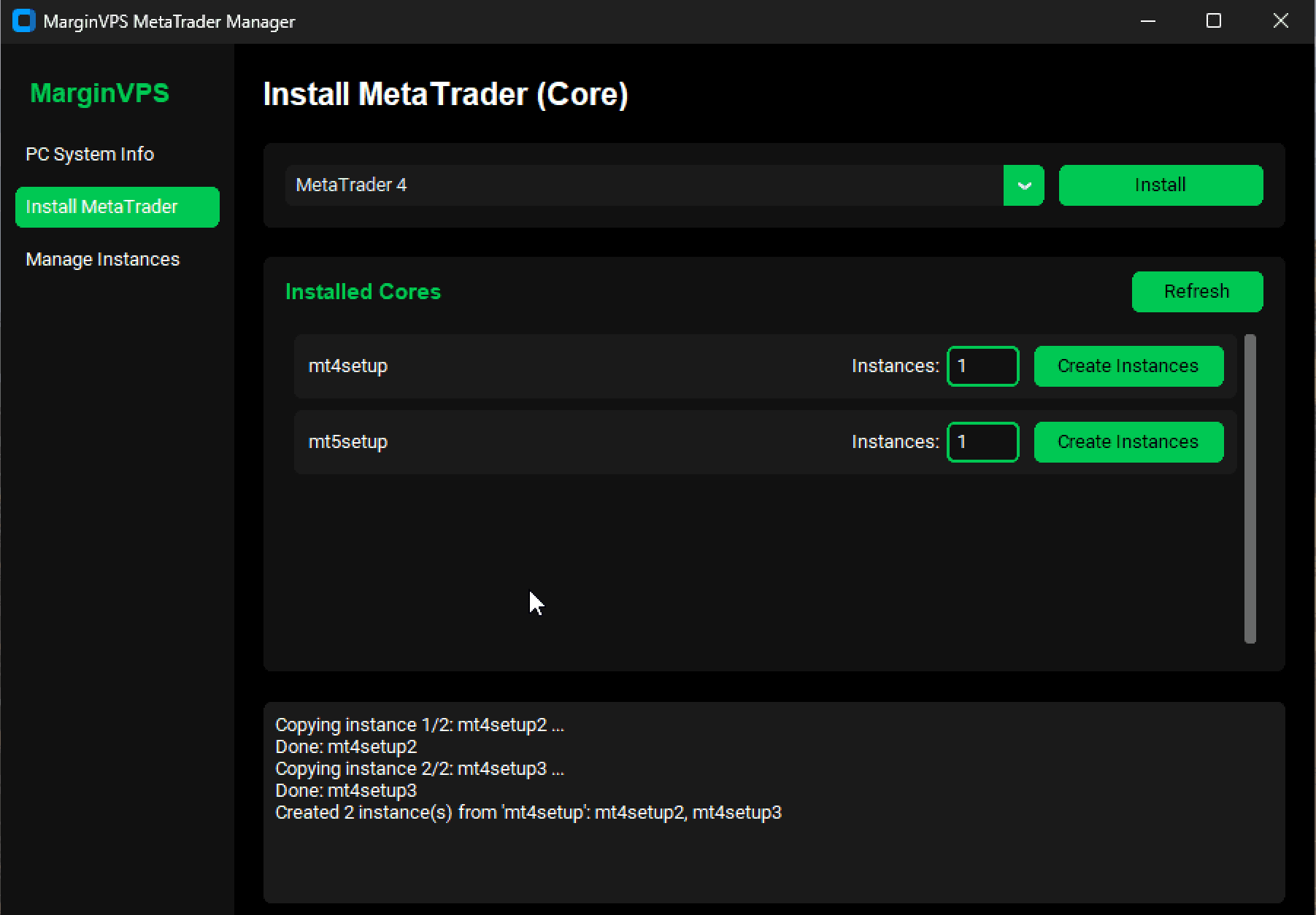
Task: Go to Install MetaTrader section
Action: tap(118, 207)
